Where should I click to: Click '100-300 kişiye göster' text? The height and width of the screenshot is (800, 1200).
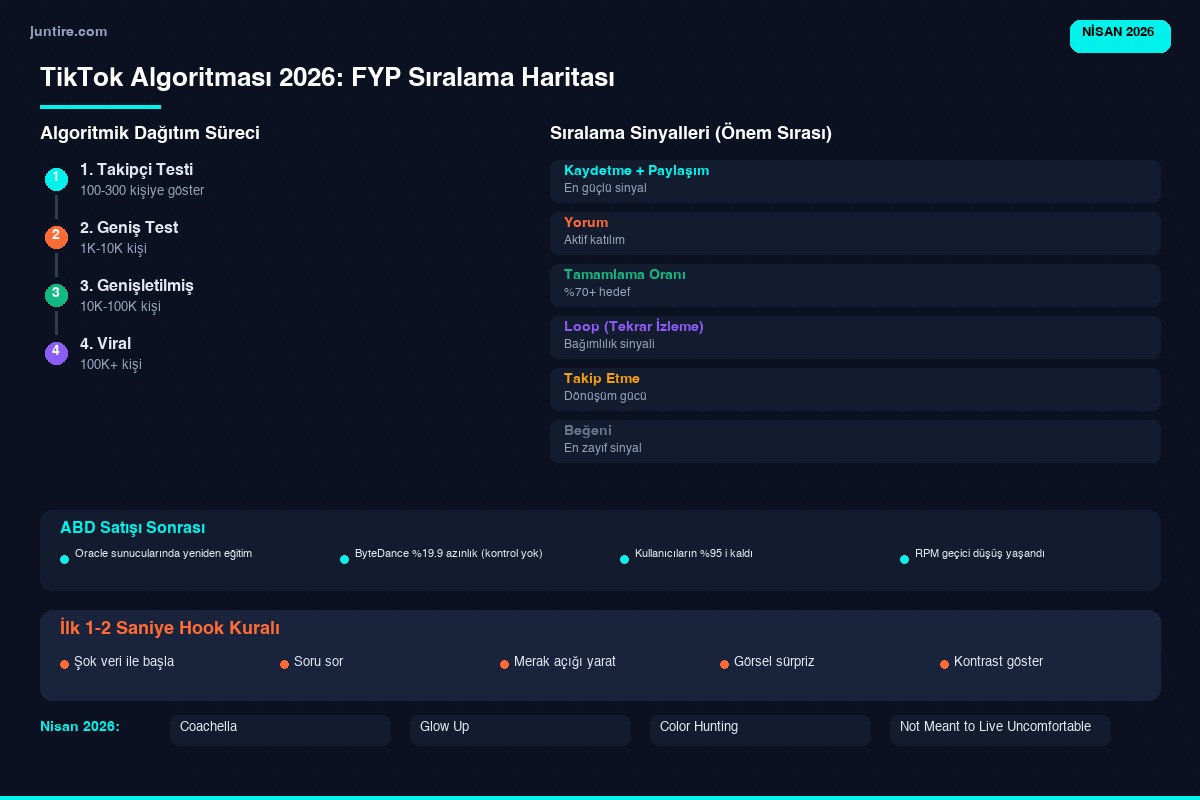(x=142, y=190)
